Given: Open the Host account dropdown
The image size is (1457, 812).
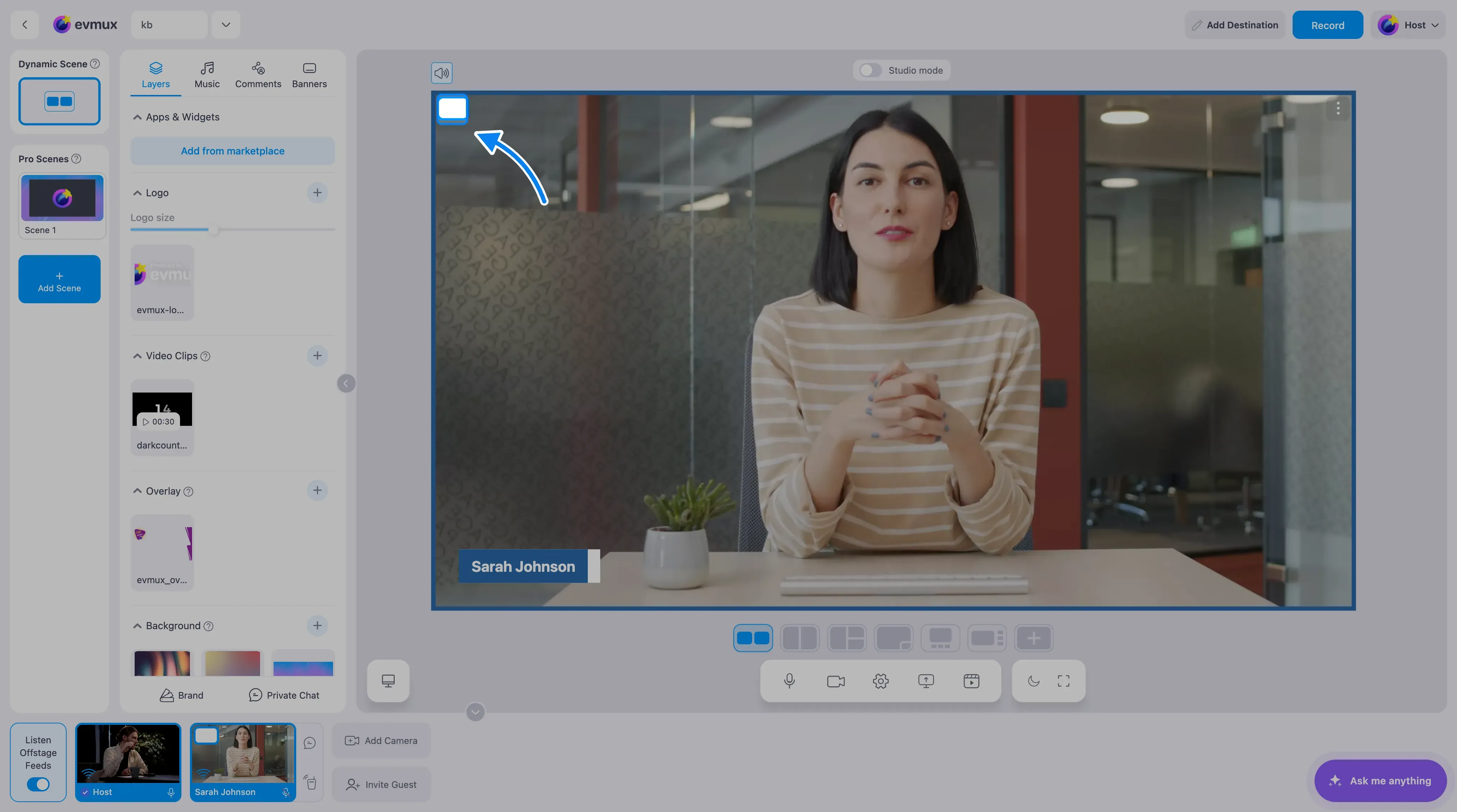Looking at the screenshot, I should pos(1408,25).
